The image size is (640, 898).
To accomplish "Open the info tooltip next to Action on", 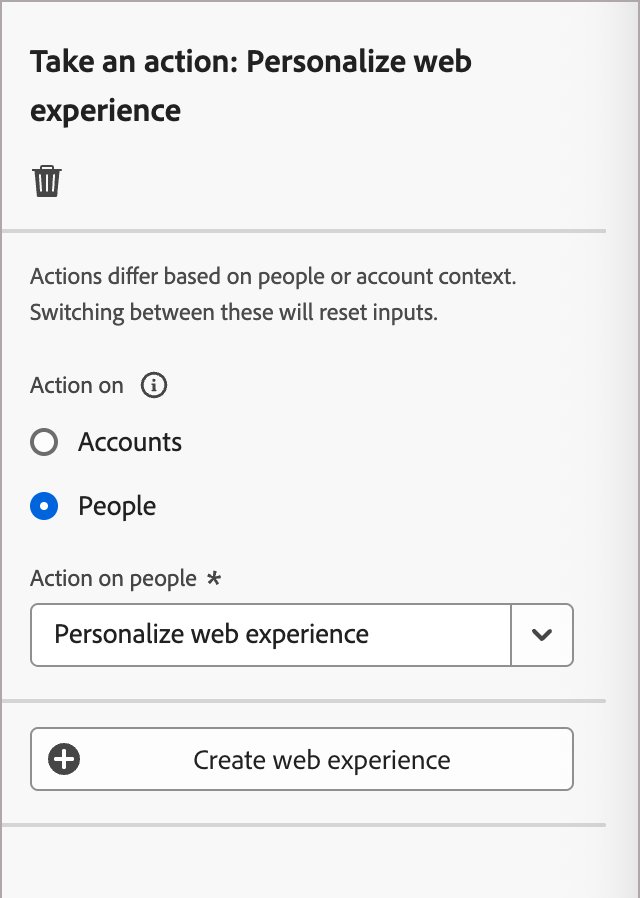I will [153, 385].
